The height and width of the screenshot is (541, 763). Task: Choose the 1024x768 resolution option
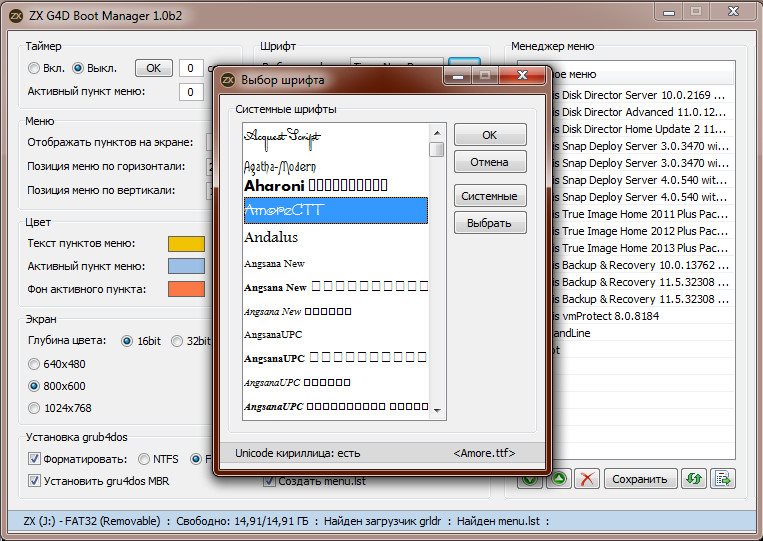pos(35,408)
